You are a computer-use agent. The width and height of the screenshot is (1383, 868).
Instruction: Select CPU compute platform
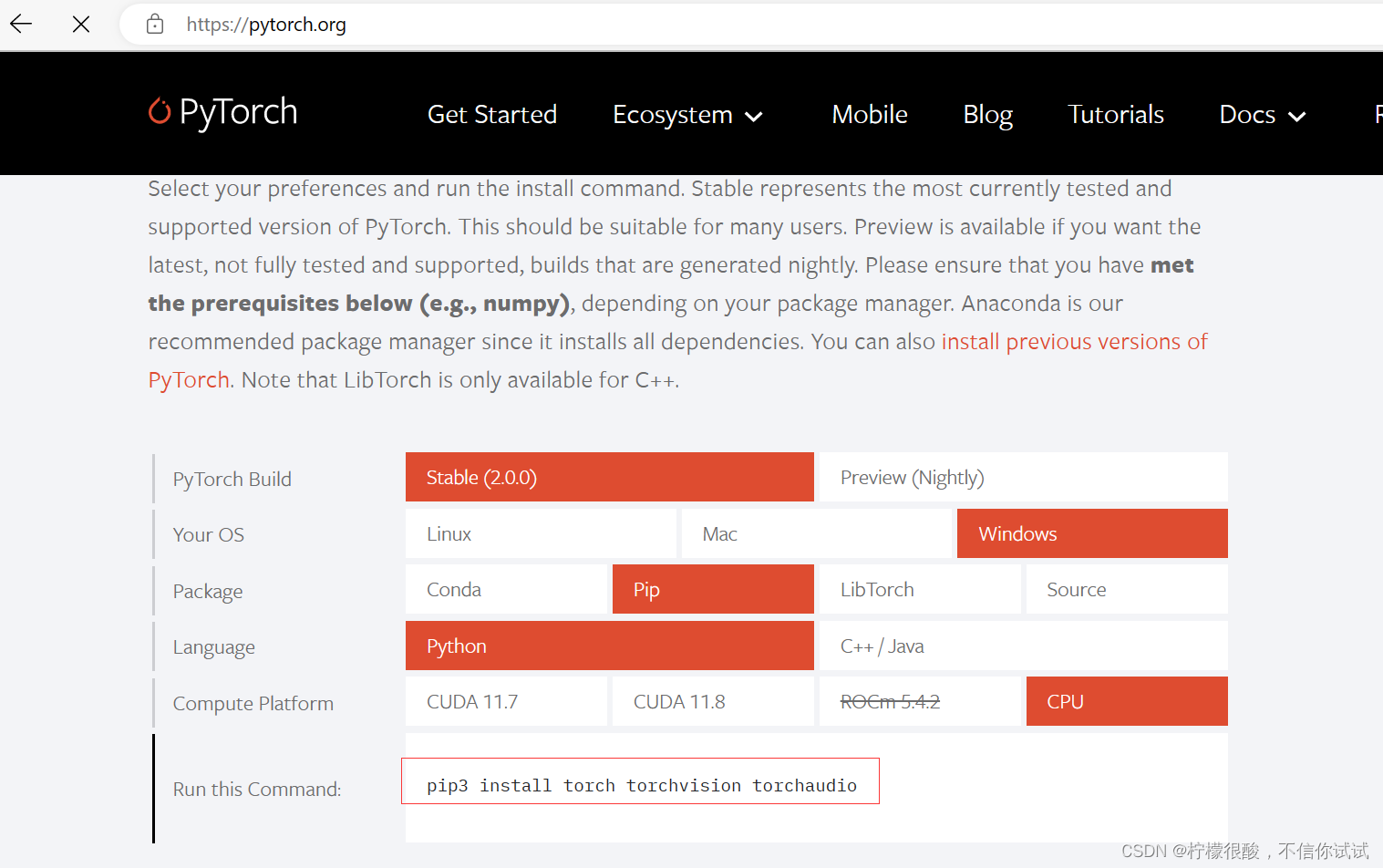coord(1127,701)
